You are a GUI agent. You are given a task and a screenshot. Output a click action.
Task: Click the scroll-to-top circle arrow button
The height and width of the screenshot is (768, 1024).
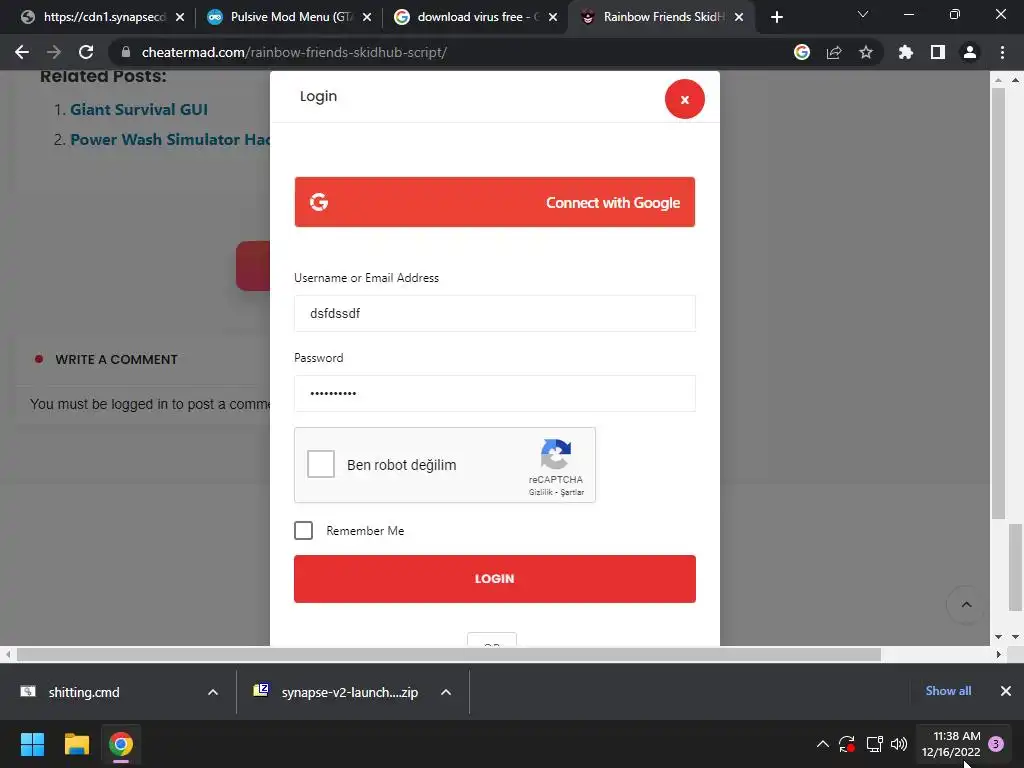tap(967, 605)
